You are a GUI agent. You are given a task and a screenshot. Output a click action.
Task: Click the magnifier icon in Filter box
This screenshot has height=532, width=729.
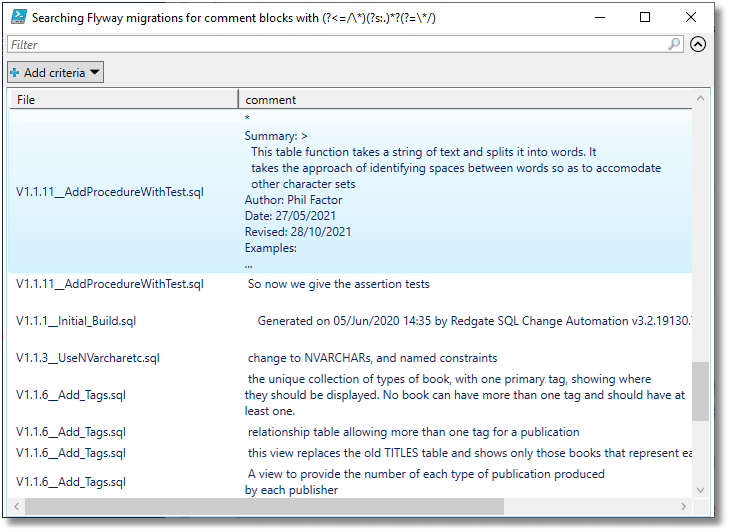click(x=674, y=44)
